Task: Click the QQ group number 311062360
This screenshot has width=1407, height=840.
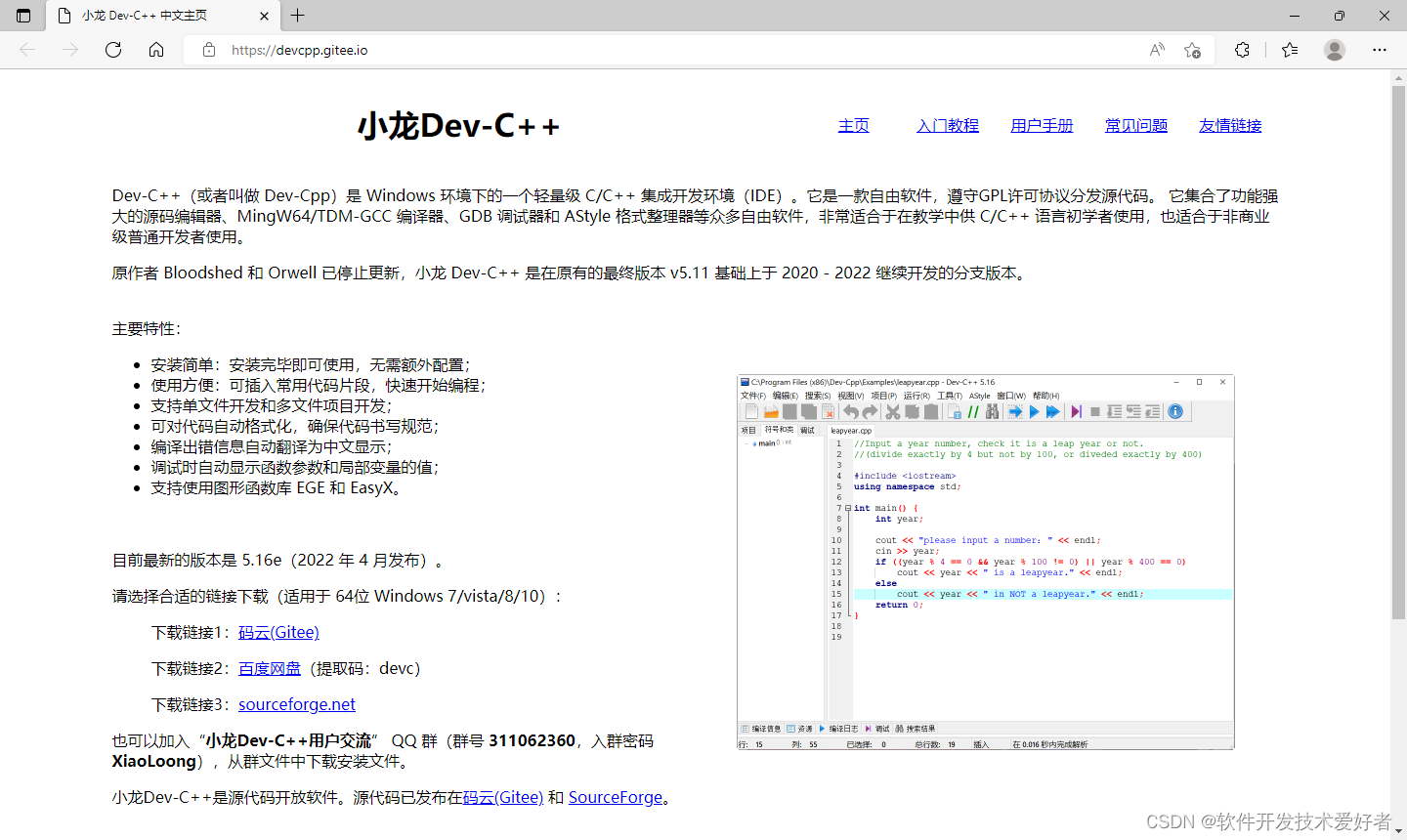Action: 532,741
